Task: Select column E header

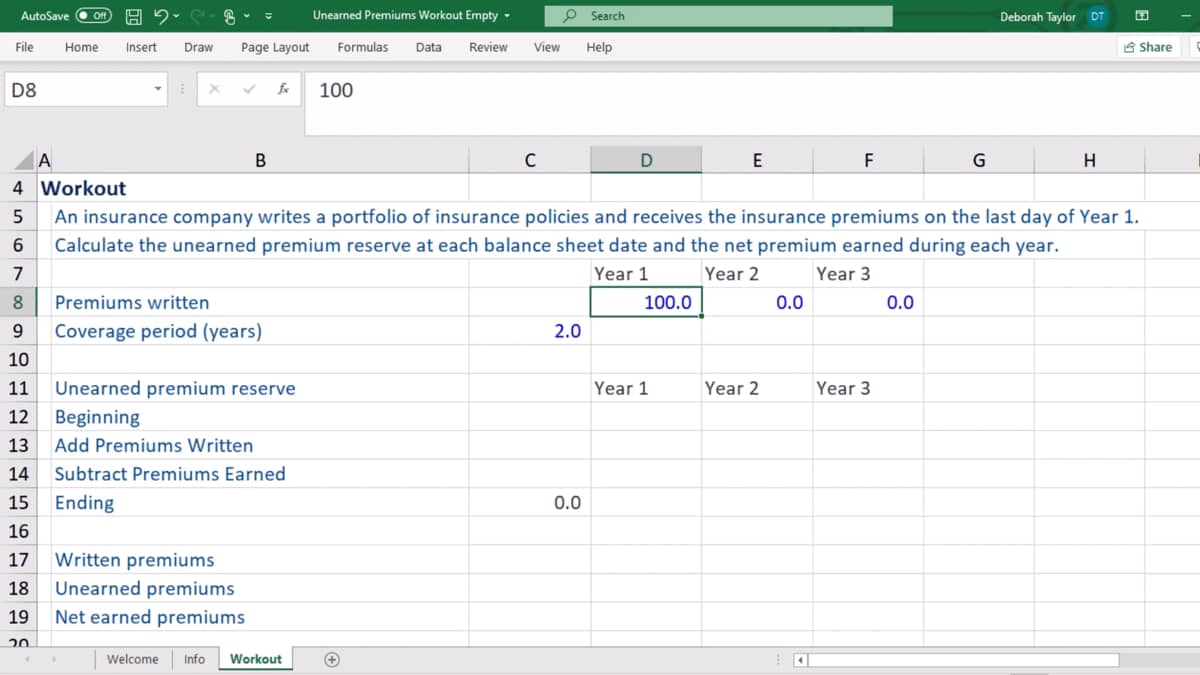Action: point(757,160)
